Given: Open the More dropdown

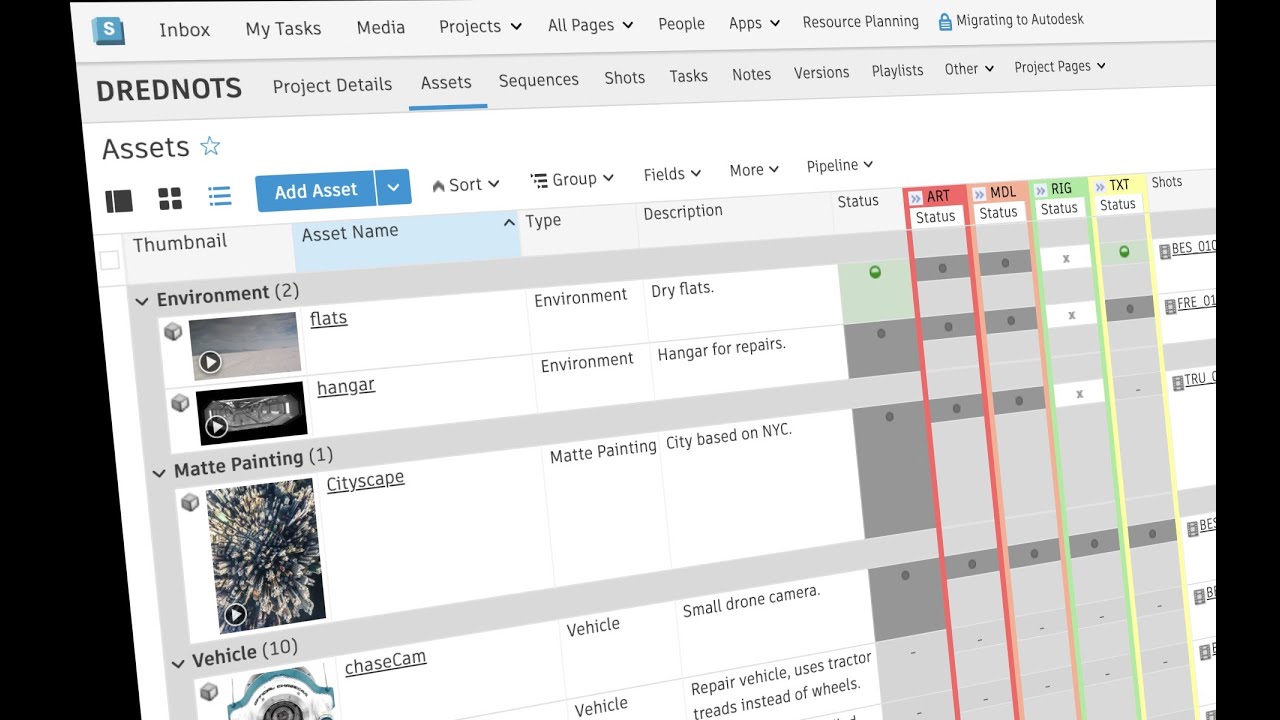Looking at the screenshot, I should pos(754,170).
